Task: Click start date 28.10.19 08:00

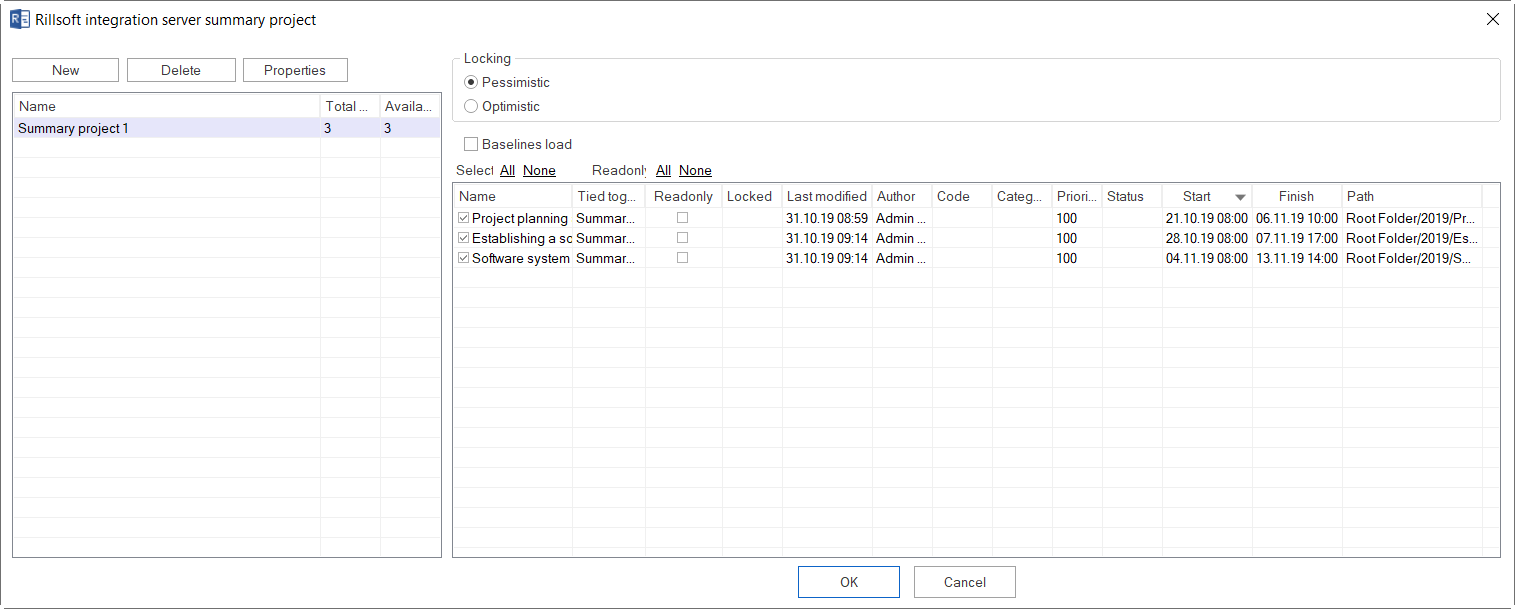Action: pyautogui.click(x=1207, y=238)
